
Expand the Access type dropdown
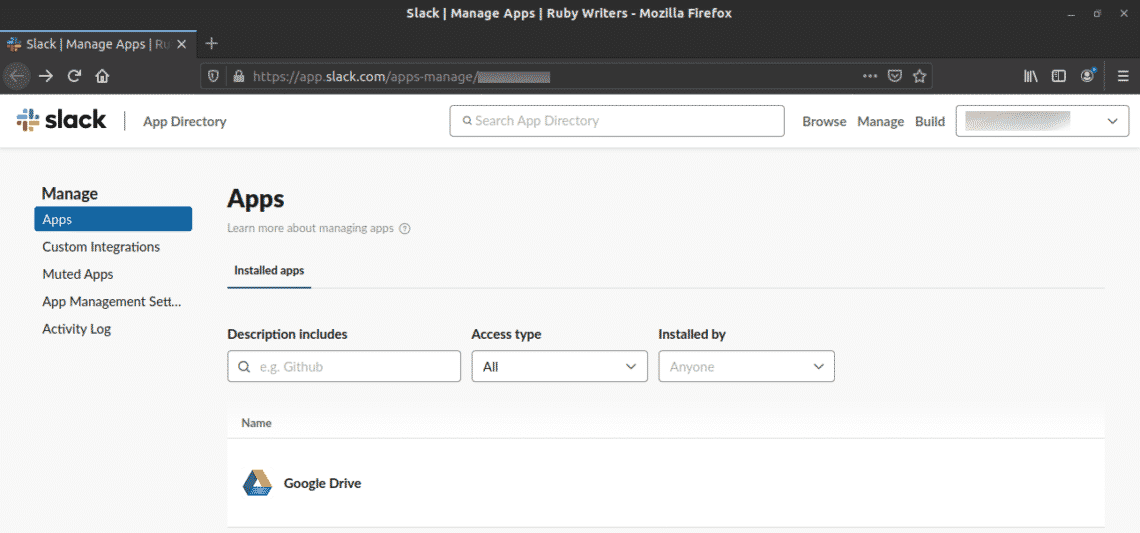tap(559, 367)
